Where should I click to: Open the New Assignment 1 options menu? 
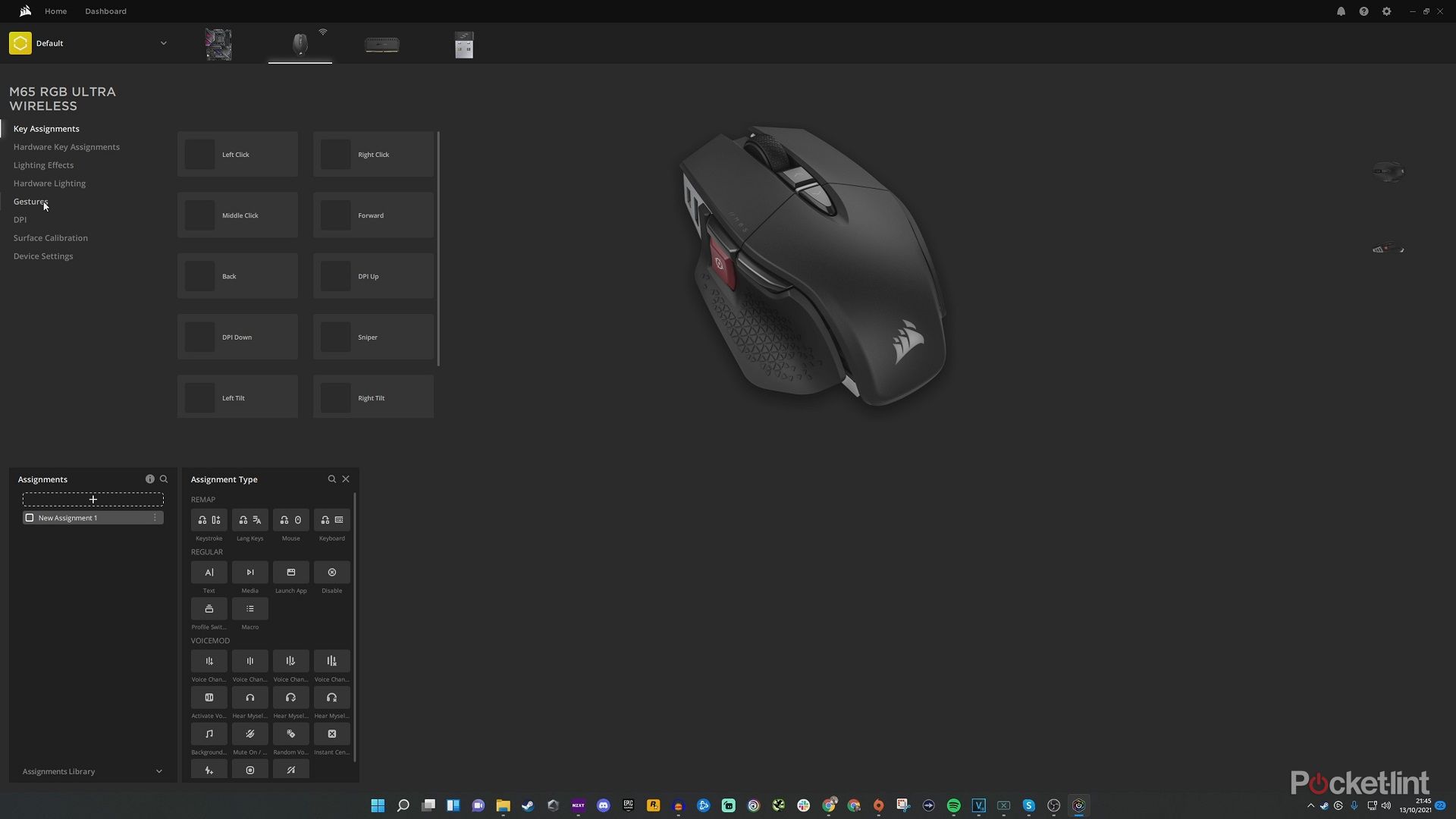tap(155, 517)
